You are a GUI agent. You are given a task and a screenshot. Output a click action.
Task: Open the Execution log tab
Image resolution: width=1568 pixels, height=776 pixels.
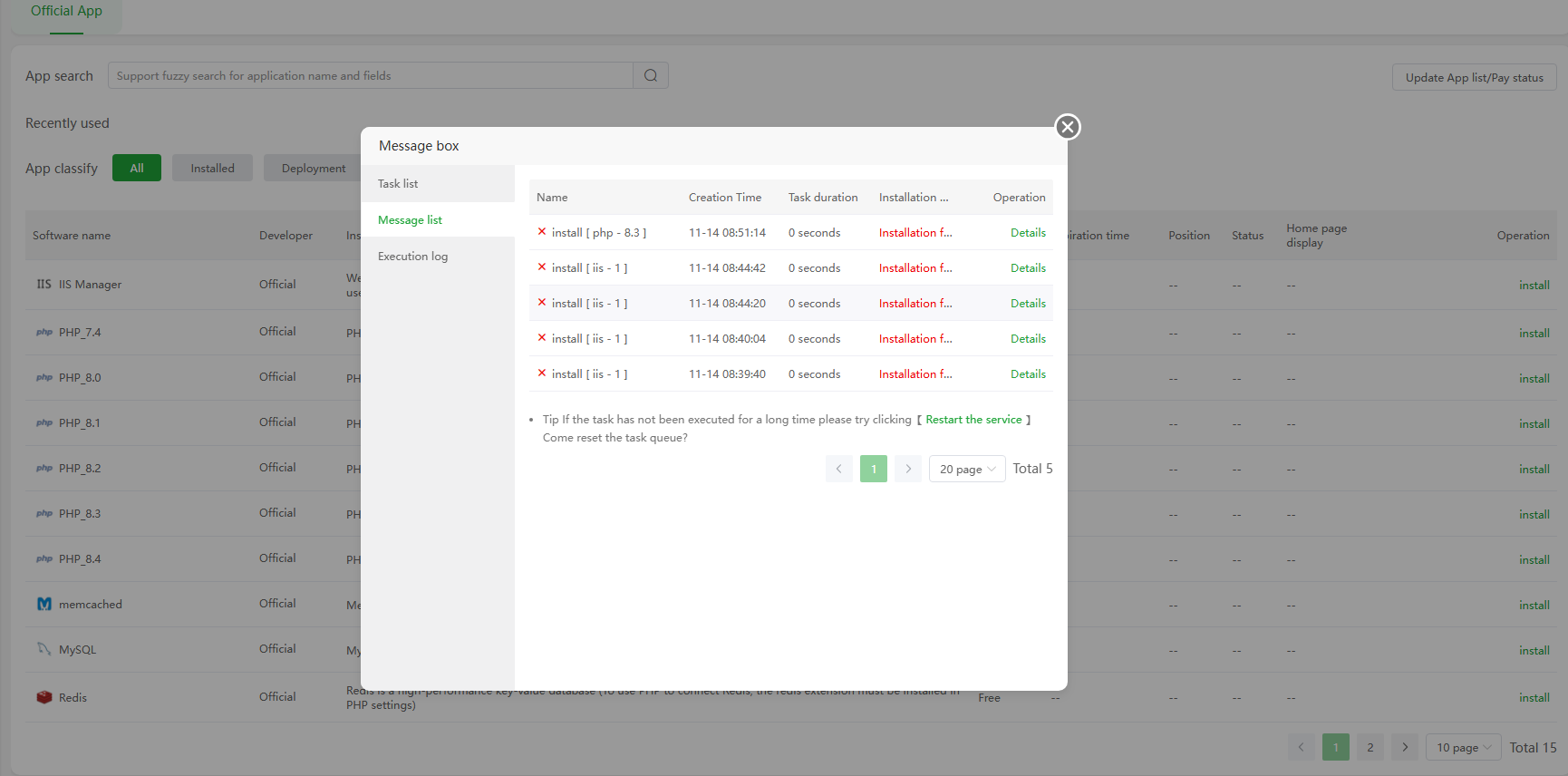point(412,257)
